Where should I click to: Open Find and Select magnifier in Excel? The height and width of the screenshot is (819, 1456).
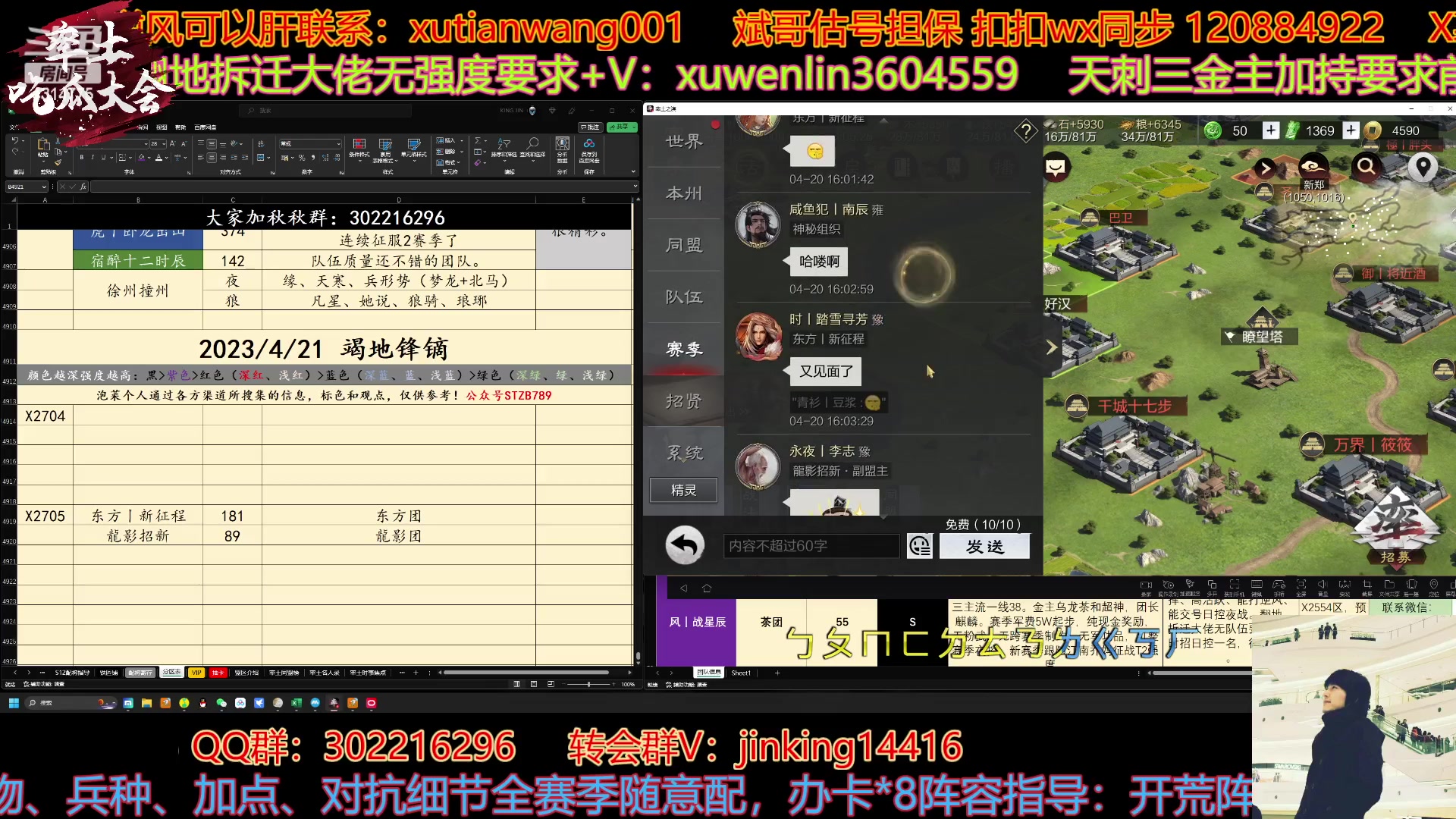(x=533, y=149)
